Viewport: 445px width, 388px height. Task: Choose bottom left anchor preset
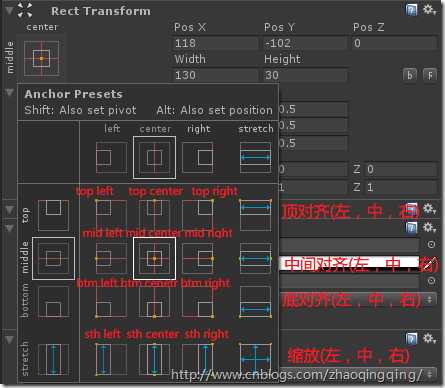[x=111, y=302]
